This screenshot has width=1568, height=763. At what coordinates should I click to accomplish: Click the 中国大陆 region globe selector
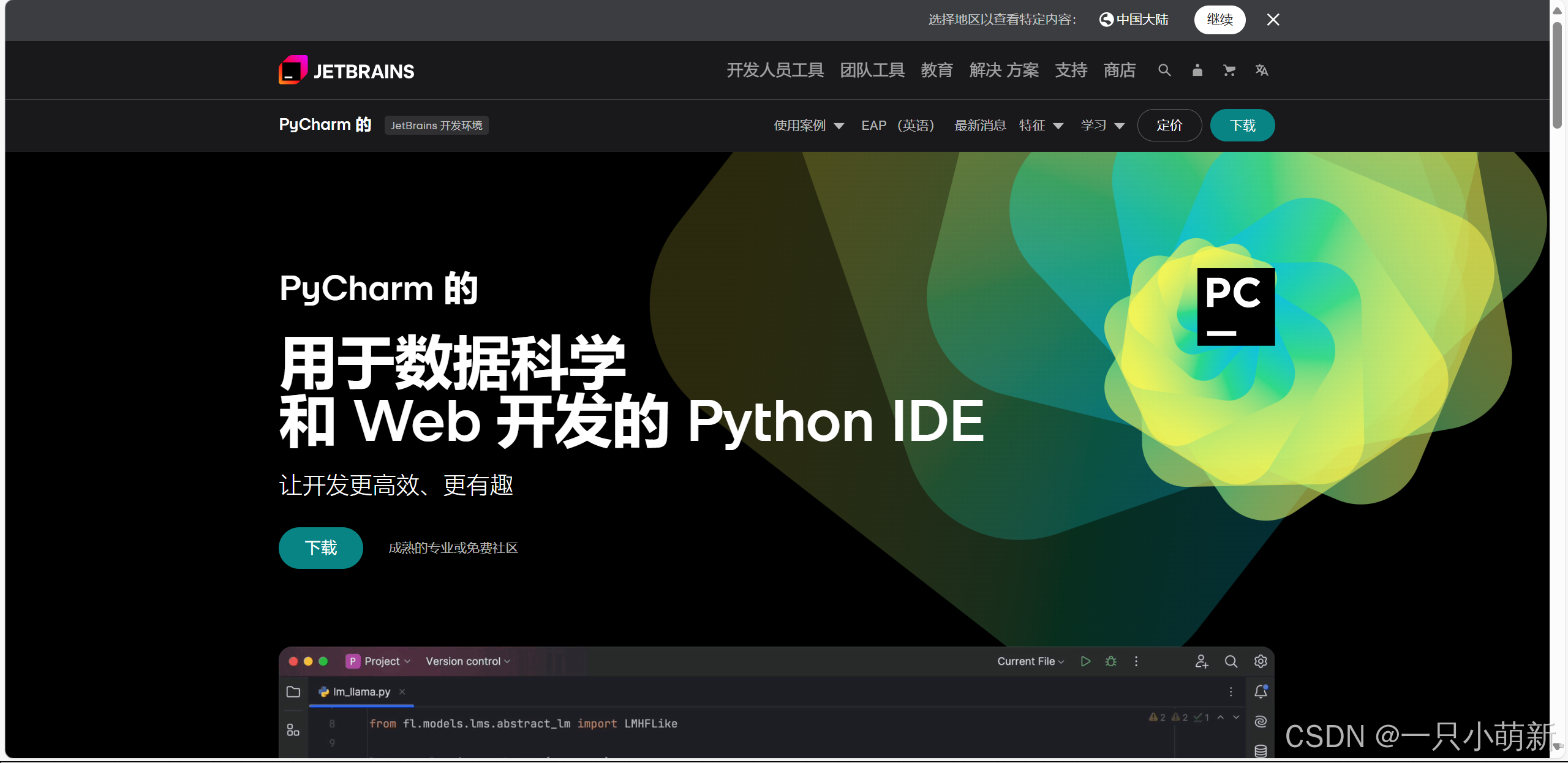click(x=1134, y=20)
